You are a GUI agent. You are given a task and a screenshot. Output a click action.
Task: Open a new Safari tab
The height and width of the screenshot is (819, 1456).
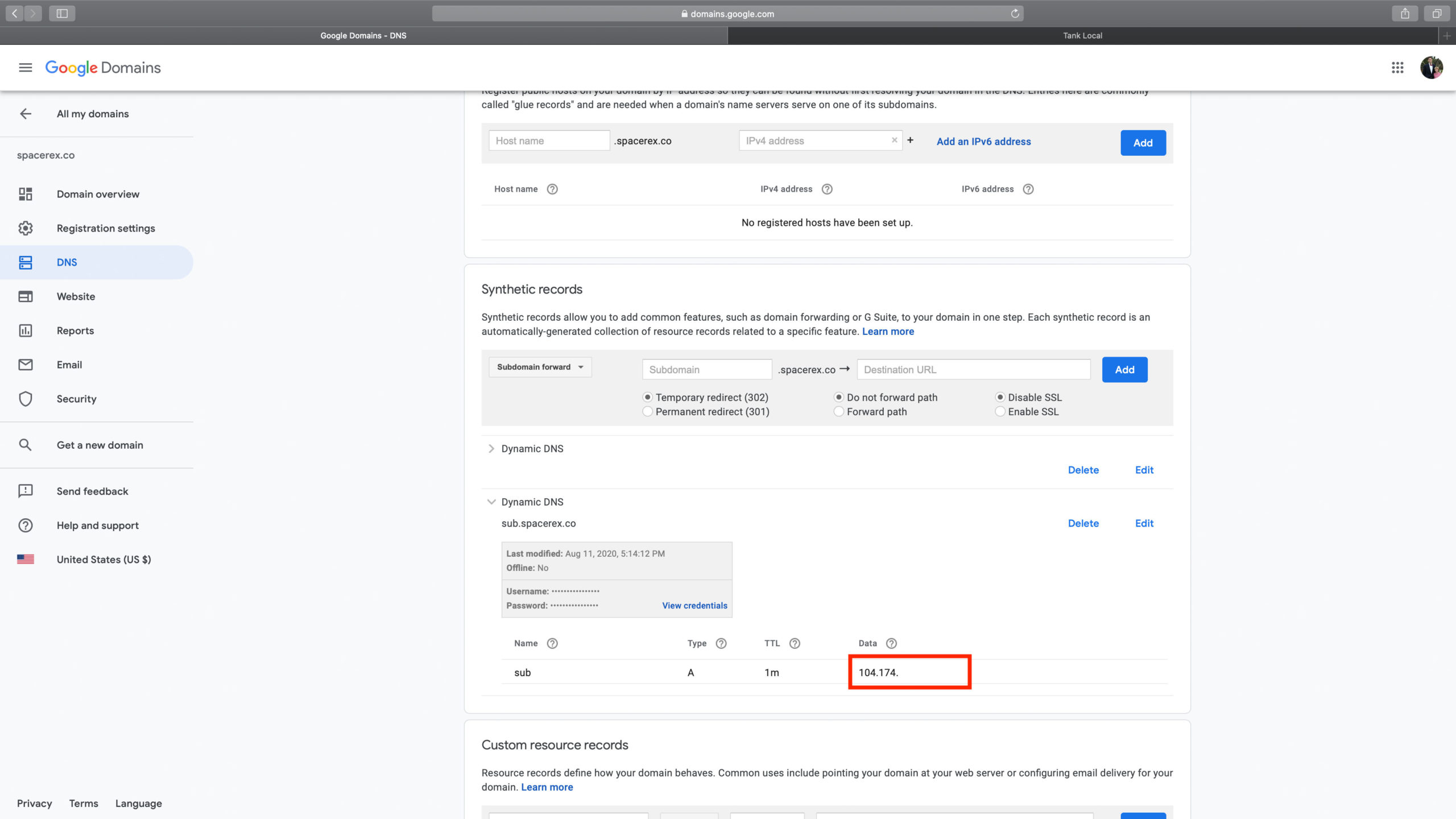click(1447, 35)
